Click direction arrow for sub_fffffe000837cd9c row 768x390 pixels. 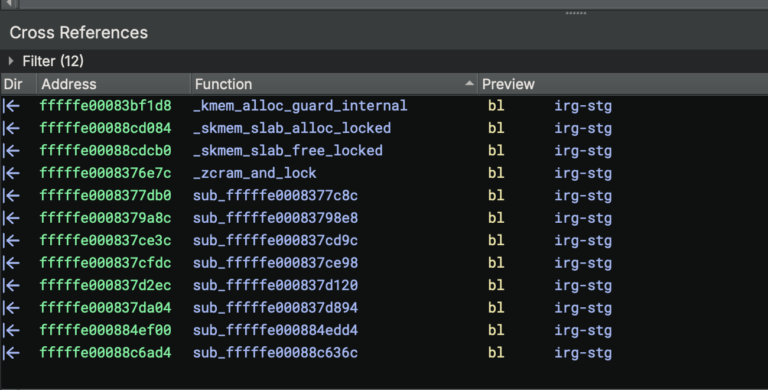click(11, 241)
